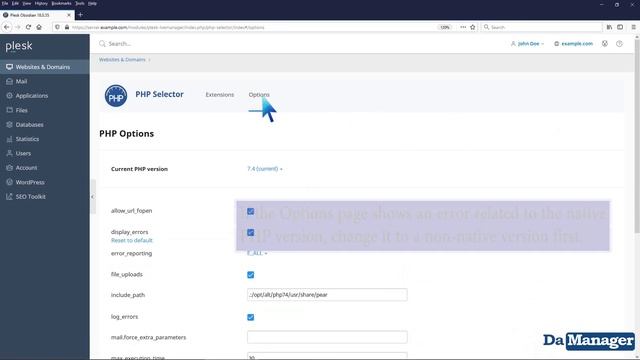This screenshot has height=360, width=640.
Task: Collapse the Plesk sidebar using its handle
Action: [x=93, y=197]
